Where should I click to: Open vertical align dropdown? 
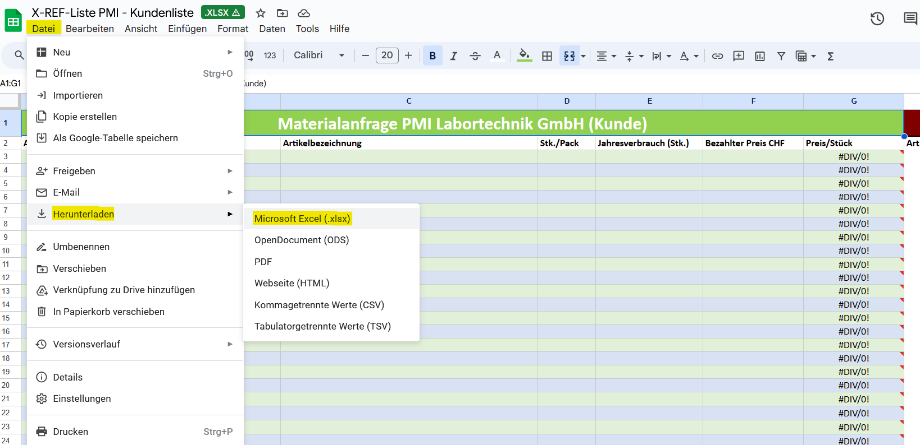[x=633, y=56]
